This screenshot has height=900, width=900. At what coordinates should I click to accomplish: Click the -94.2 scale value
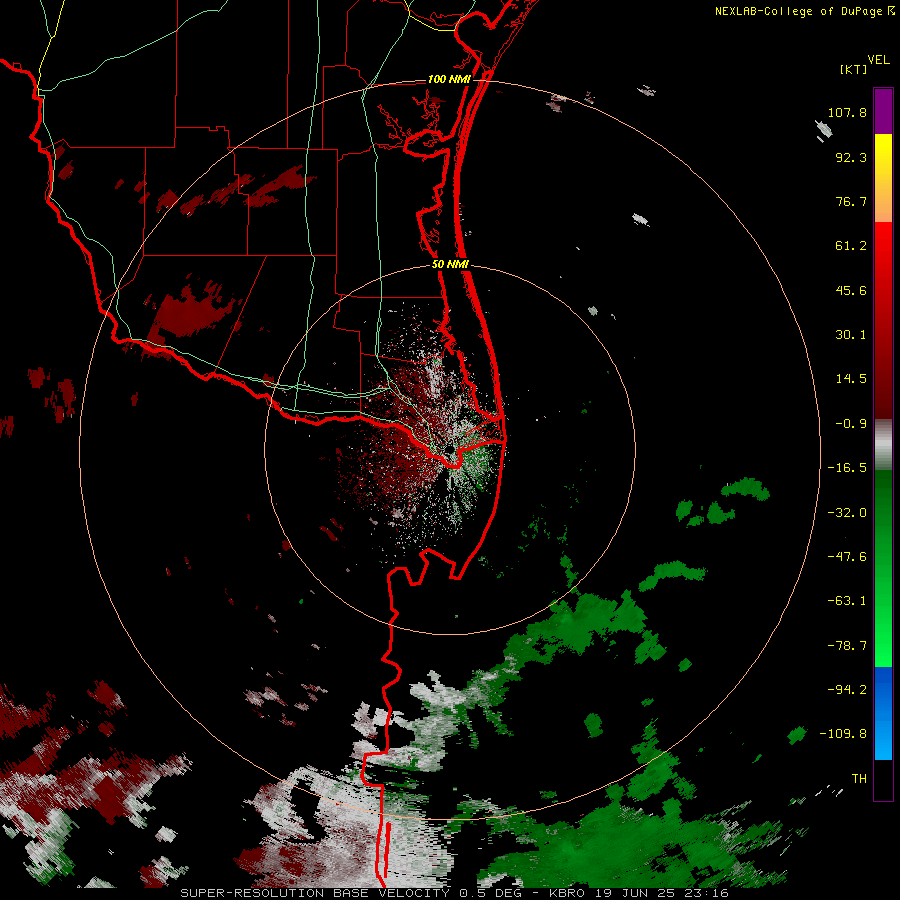pos(847,689)
